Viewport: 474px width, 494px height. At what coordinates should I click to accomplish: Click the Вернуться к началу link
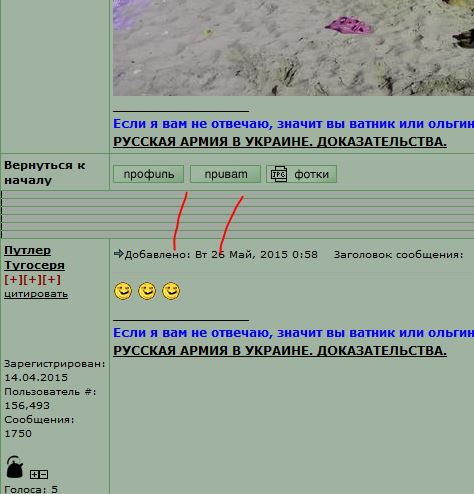pyautogui.click(x=45, y=173)
